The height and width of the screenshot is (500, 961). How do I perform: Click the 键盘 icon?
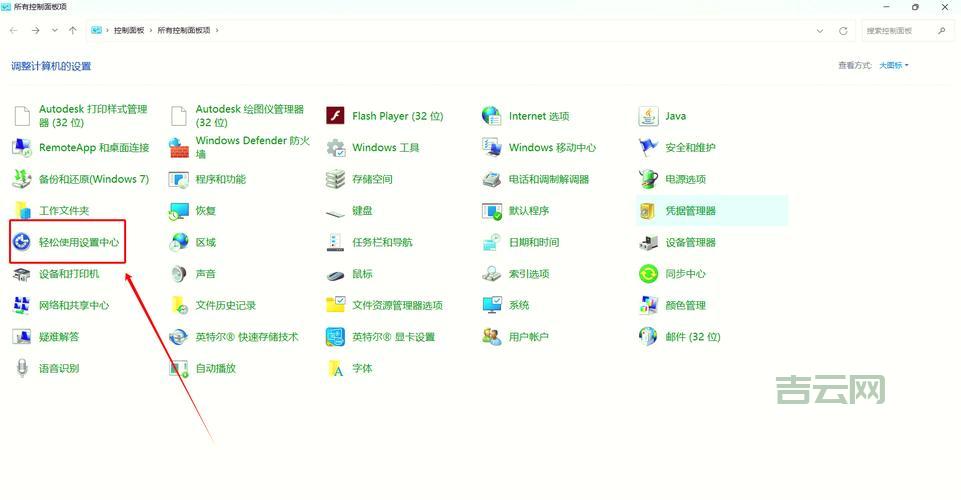pos(335,212)
